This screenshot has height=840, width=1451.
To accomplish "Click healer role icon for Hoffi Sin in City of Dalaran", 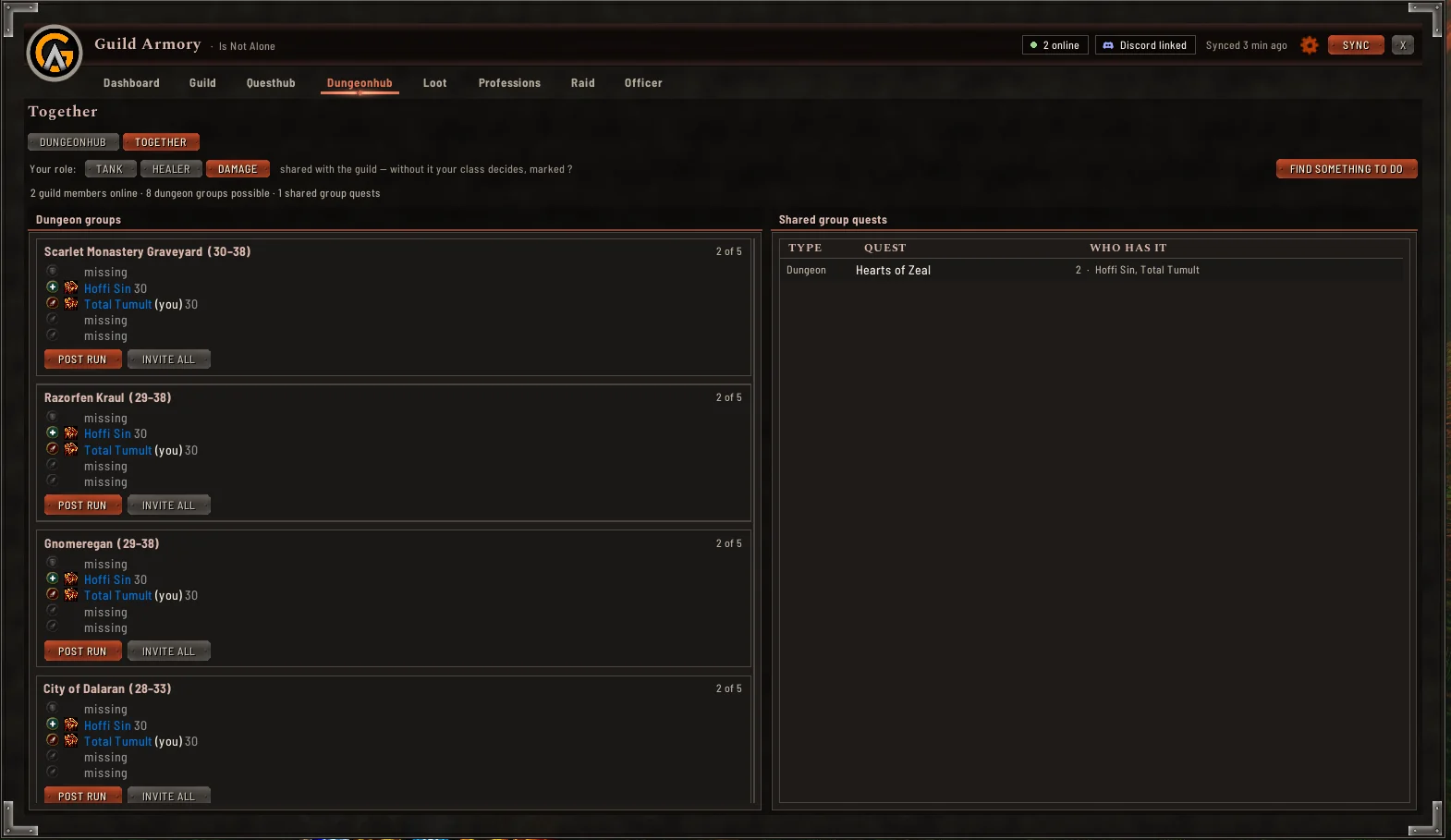I will click(53, 724).
